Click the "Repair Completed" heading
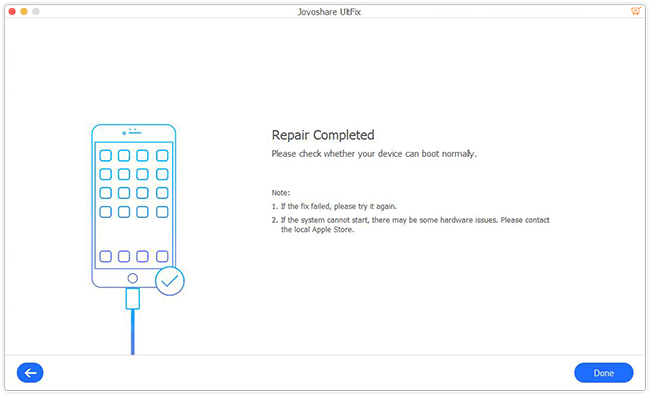Image resolution: width=650 pixels, height=395 pixels. coord(323,135)
